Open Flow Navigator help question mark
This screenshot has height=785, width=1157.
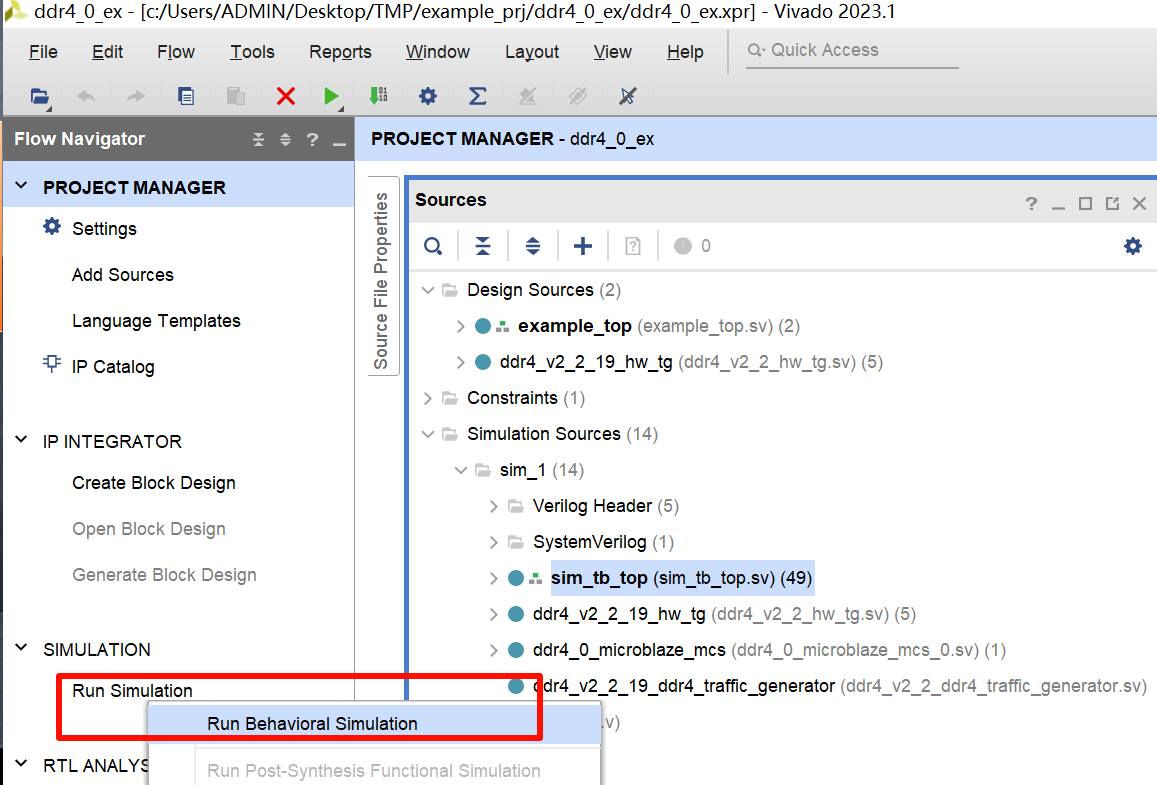(312, 139)
